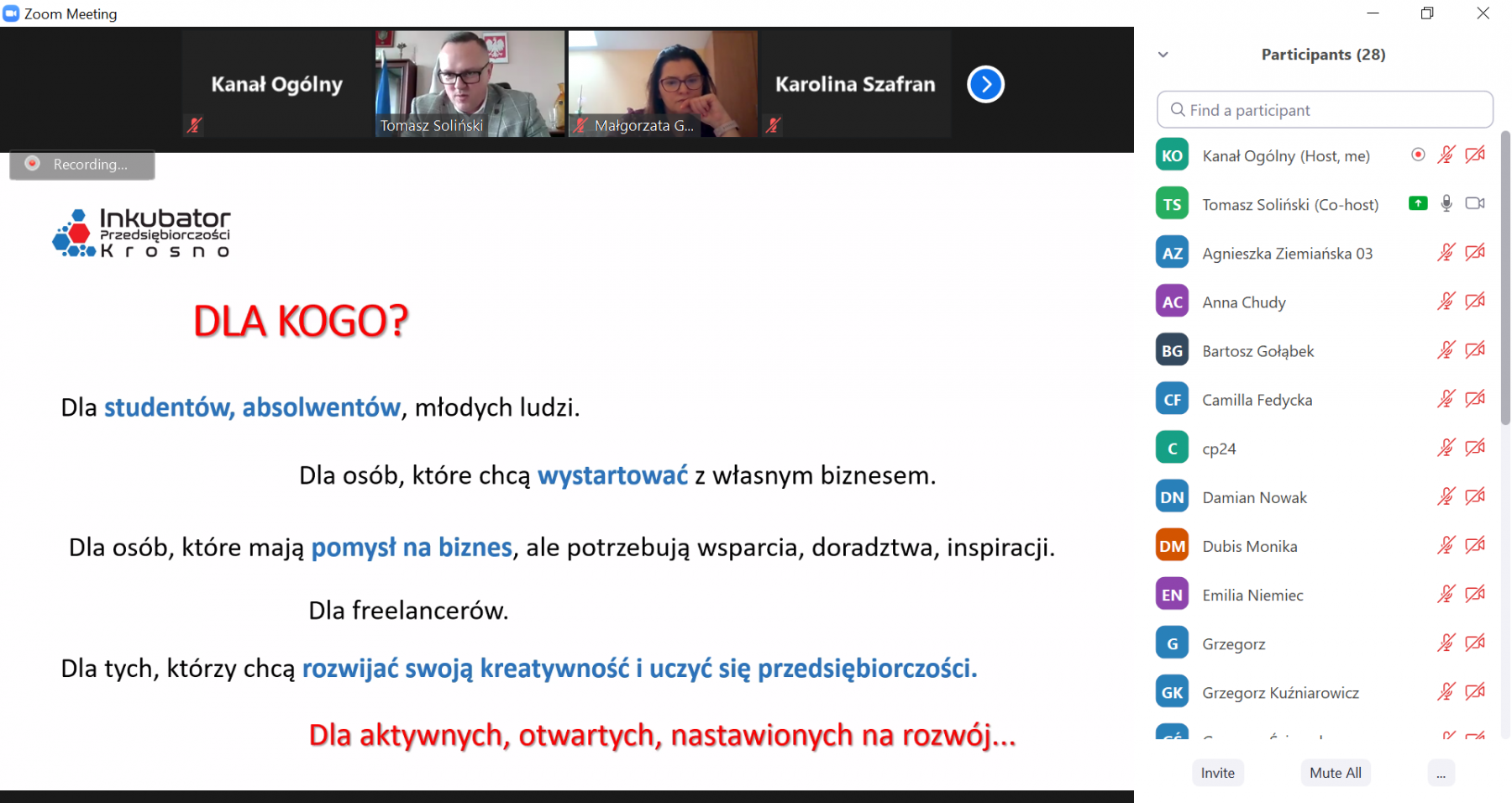The height and width of the screenshot is (803, 1512).
Task: Click the microphone icon beside Tomasz Soliński
Action: pos(1446,203)
